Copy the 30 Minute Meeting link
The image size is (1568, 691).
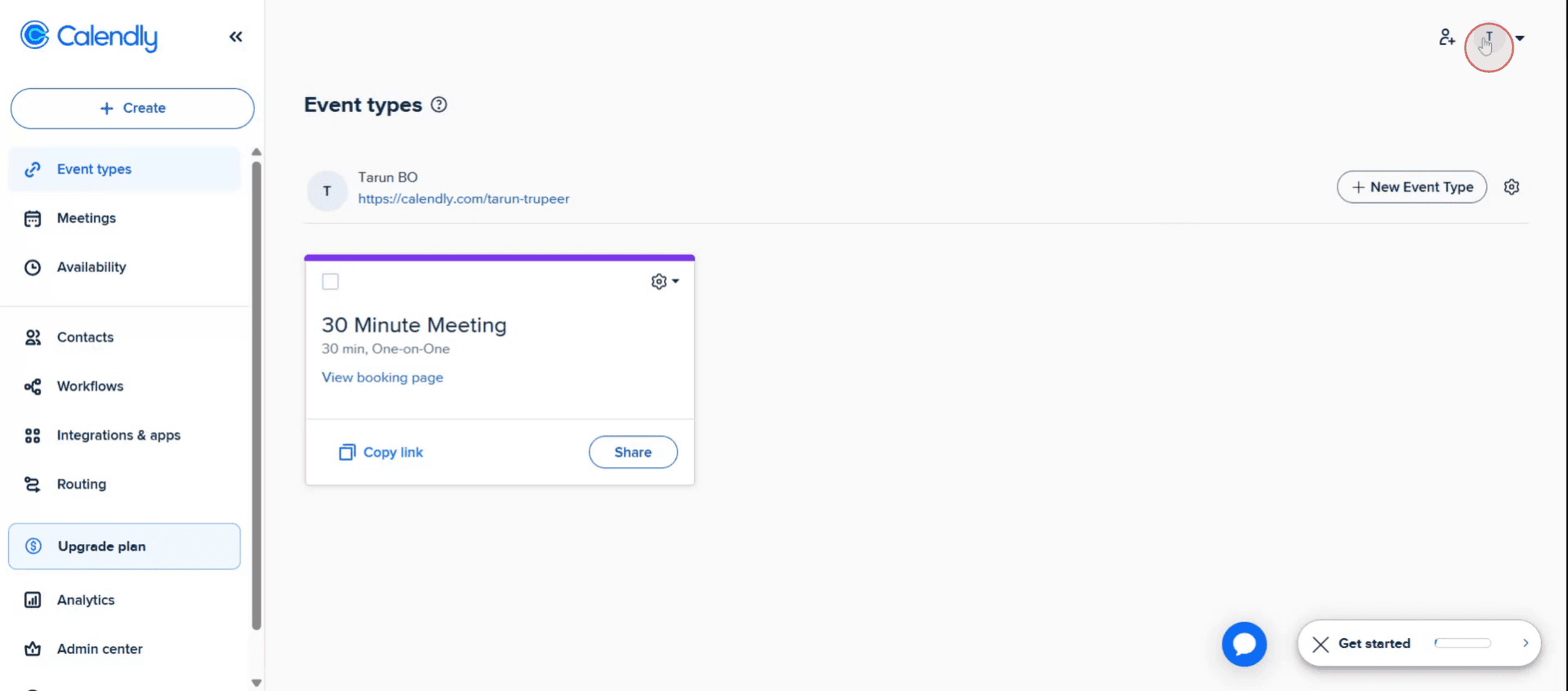pos(381,452)
